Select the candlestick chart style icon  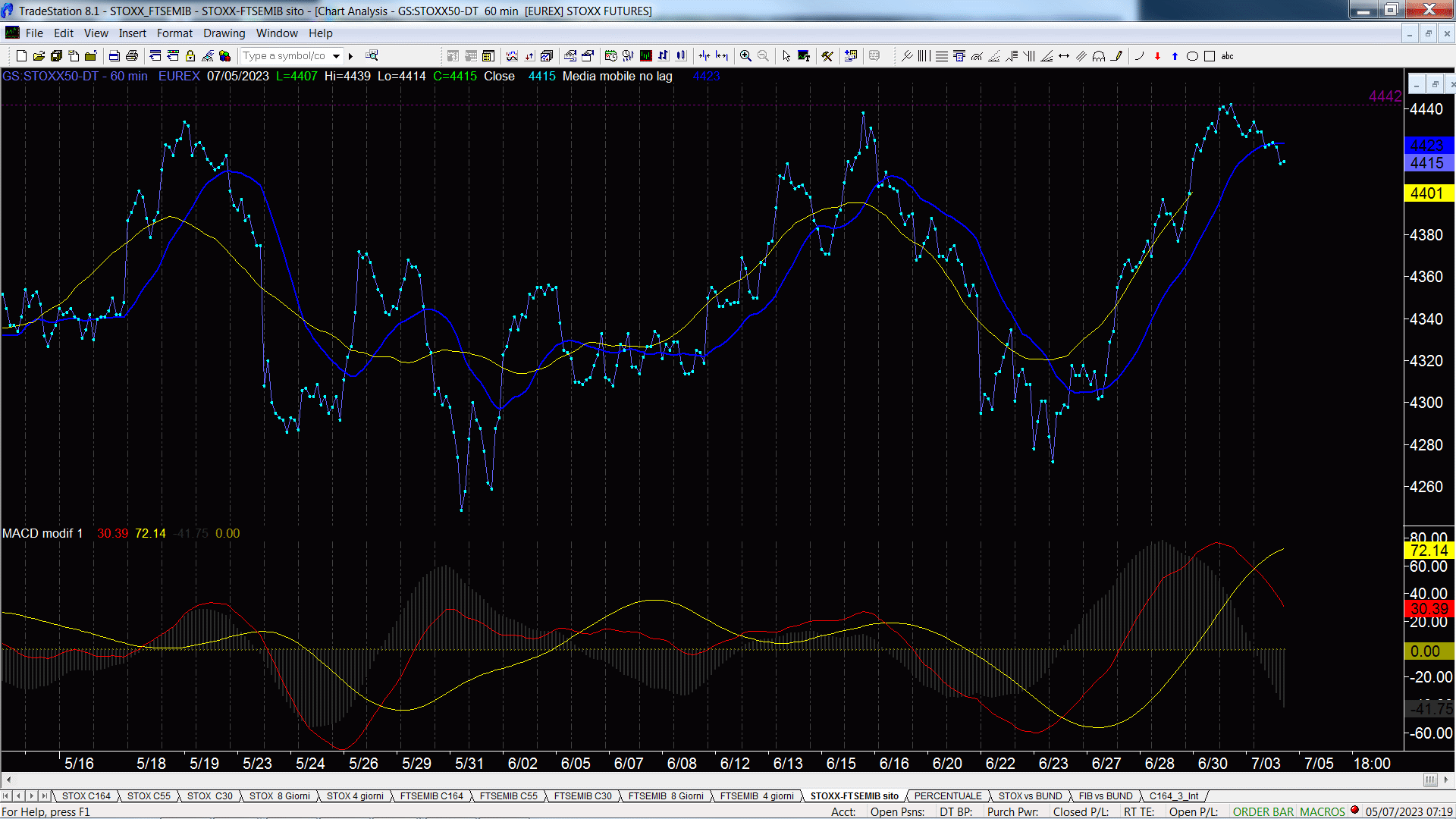click(x=681, y=55)
